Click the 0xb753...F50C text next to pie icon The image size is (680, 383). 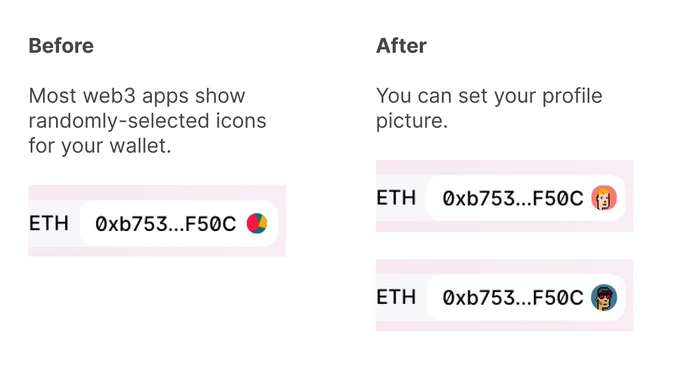pyautogui.click(x=166, y=224)
